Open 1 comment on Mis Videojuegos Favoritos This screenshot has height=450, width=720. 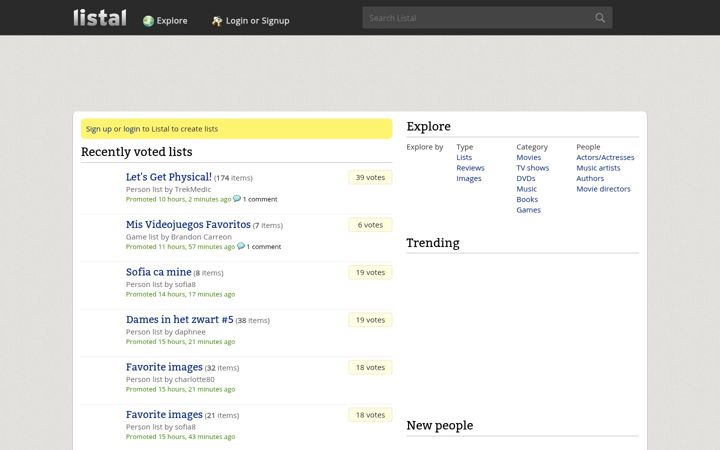coord(264,247)
